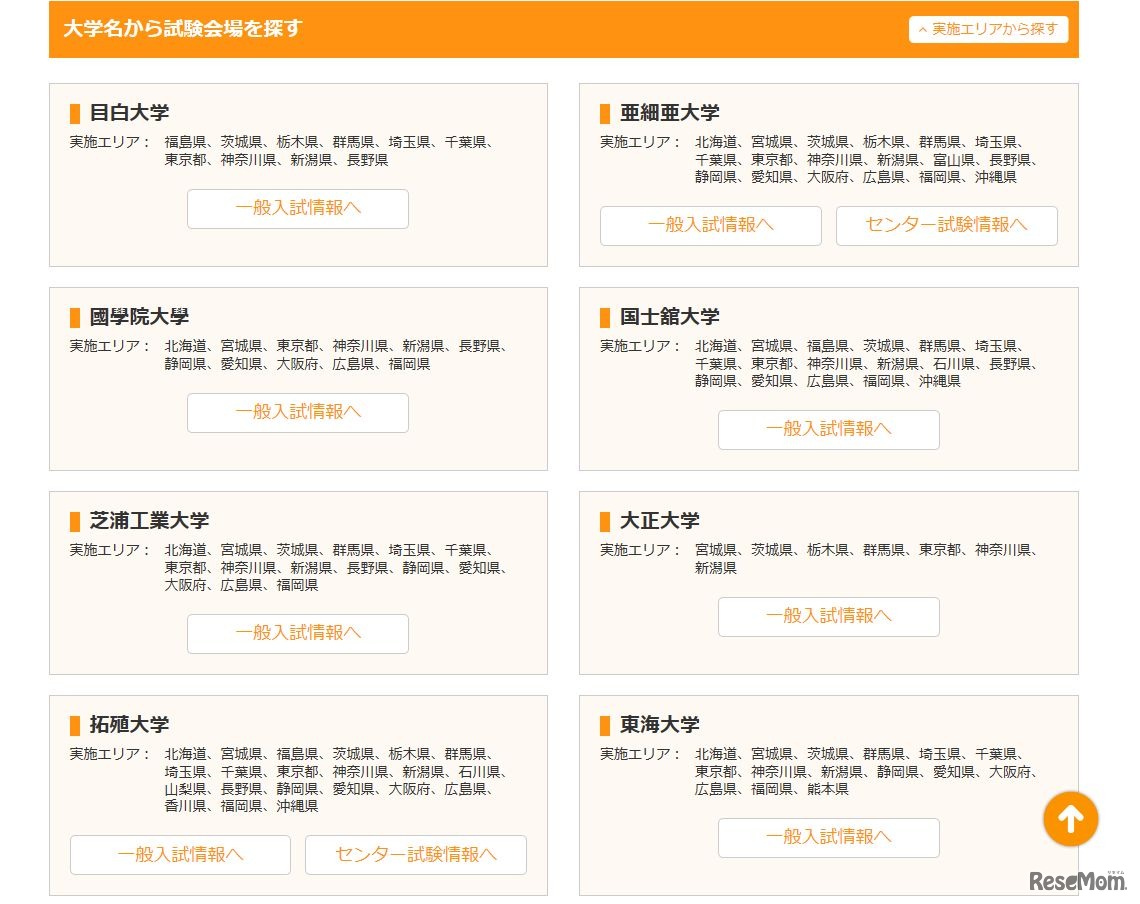Screen dimensions: 1140x904
Task: Click the 東海大学 heading
Action: 659,724
